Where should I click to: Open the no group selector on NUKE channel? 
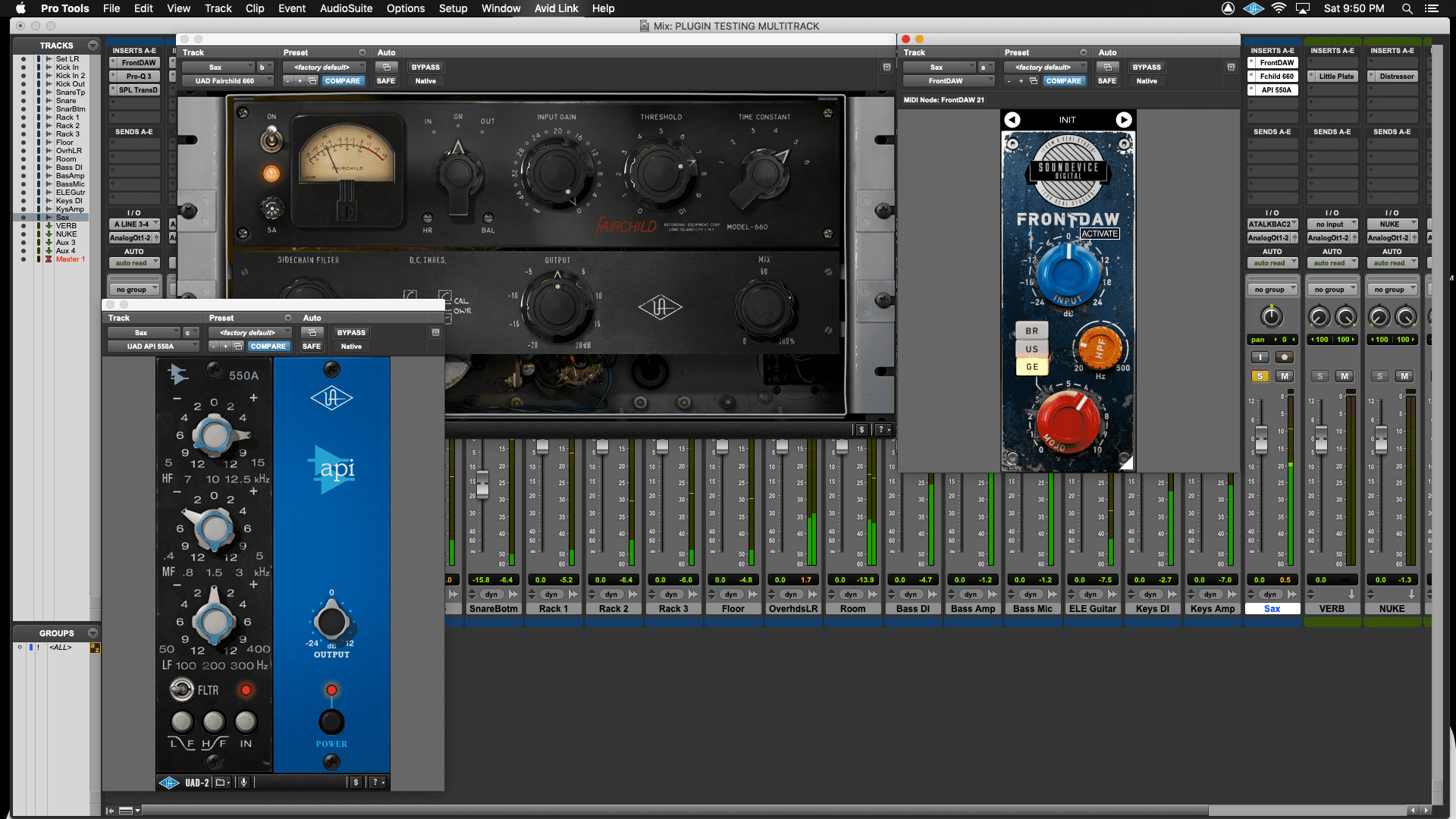point(1392,289)
